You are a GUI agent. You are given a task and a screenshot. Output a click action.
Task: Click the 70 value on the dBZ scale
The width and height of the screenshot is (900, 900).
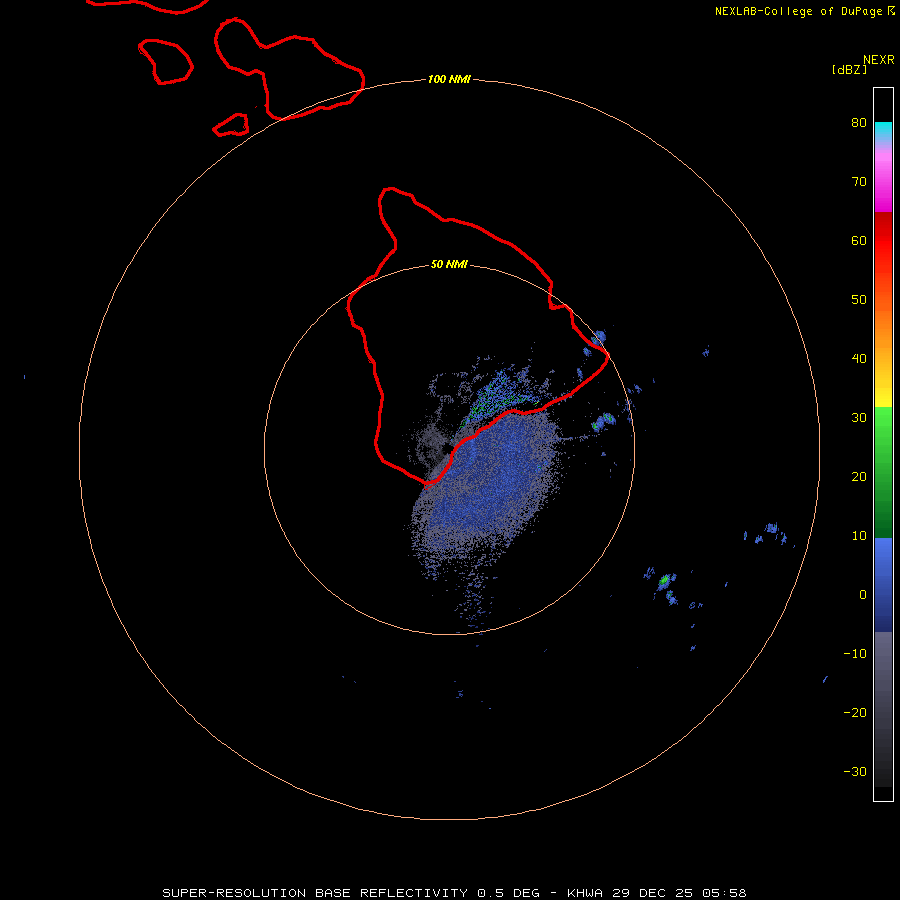tap(859, 182)
